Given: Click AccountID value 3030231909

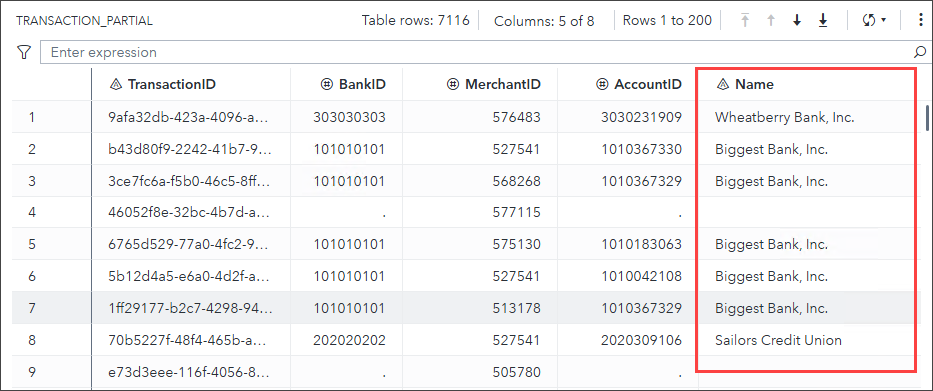Looking at the screenshot, I should [x=641, y=117].
